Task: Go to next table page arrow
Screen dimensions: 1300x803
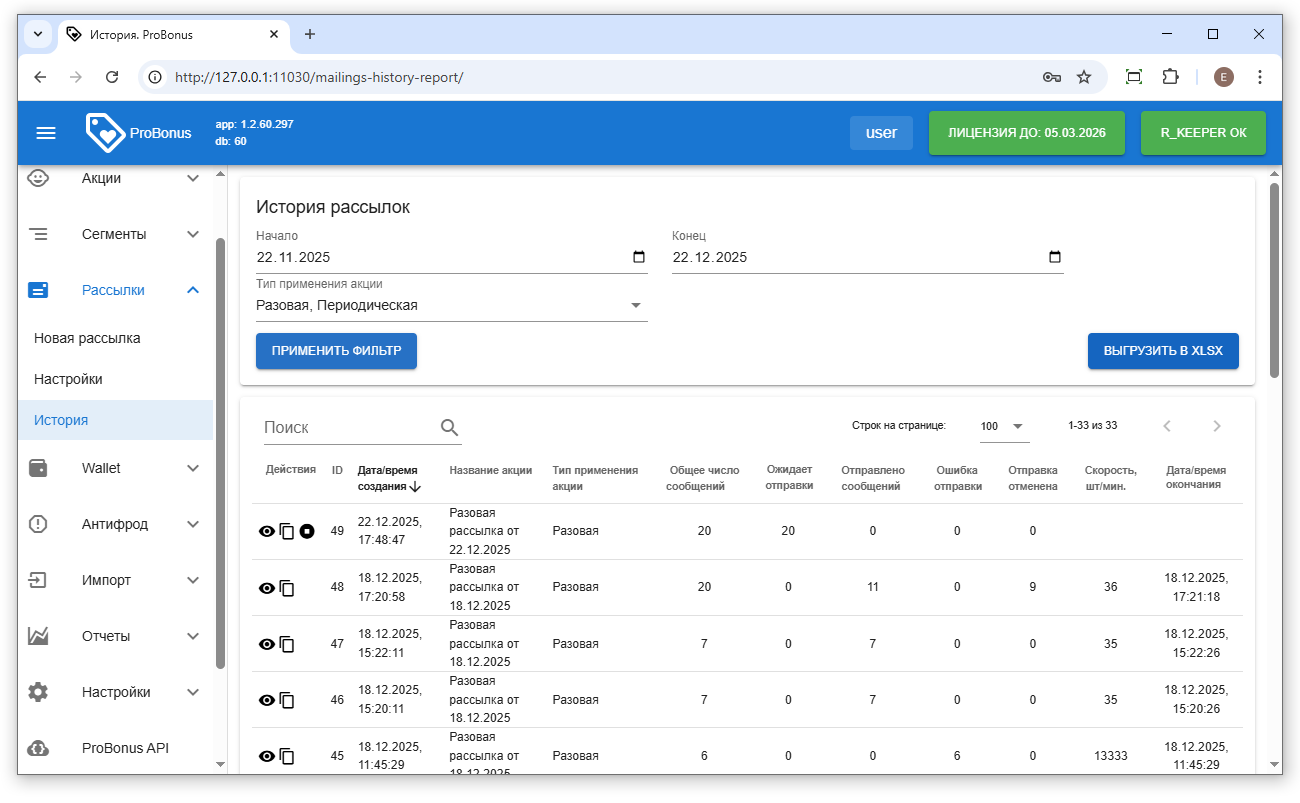Action: click(1216, 426)
